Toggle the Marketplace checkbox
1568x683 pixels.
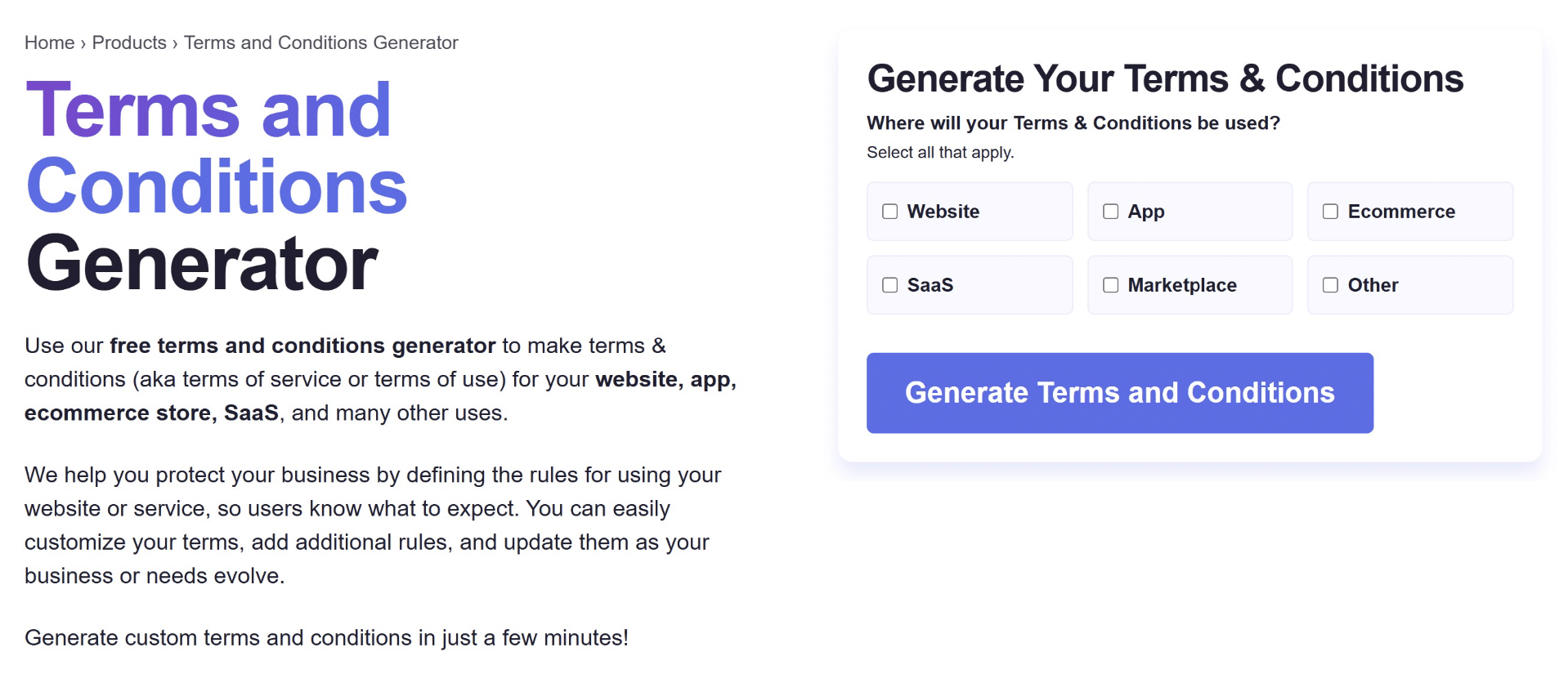pyautogui.click(x=1111, y=285)
